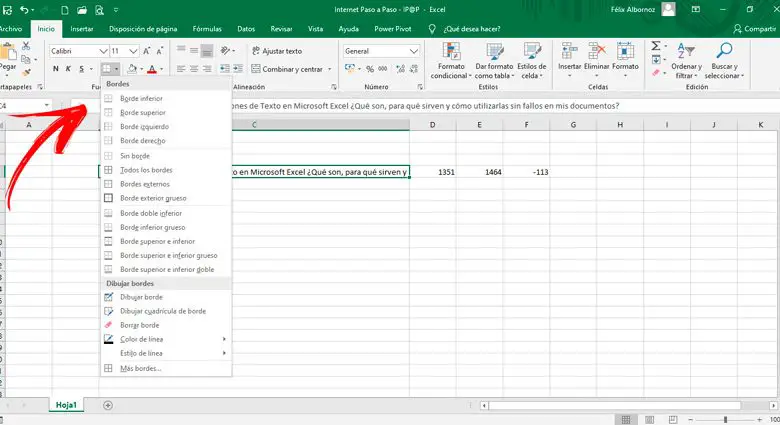Screen dimensions: 780x425
Task: Select the Hoja1 sheet tab
Action: pos(66,405)
